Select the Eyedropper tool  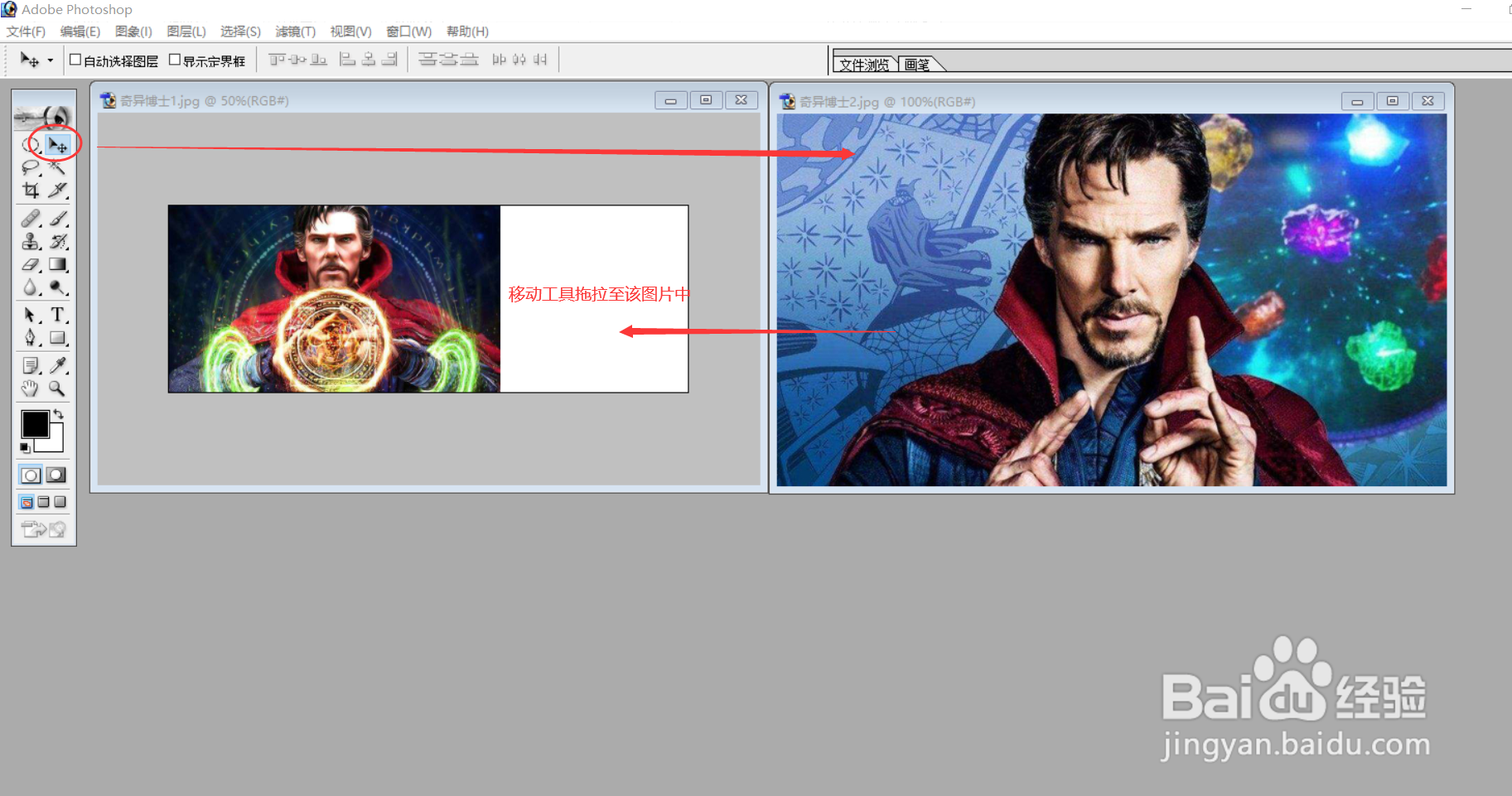[57, 365]
